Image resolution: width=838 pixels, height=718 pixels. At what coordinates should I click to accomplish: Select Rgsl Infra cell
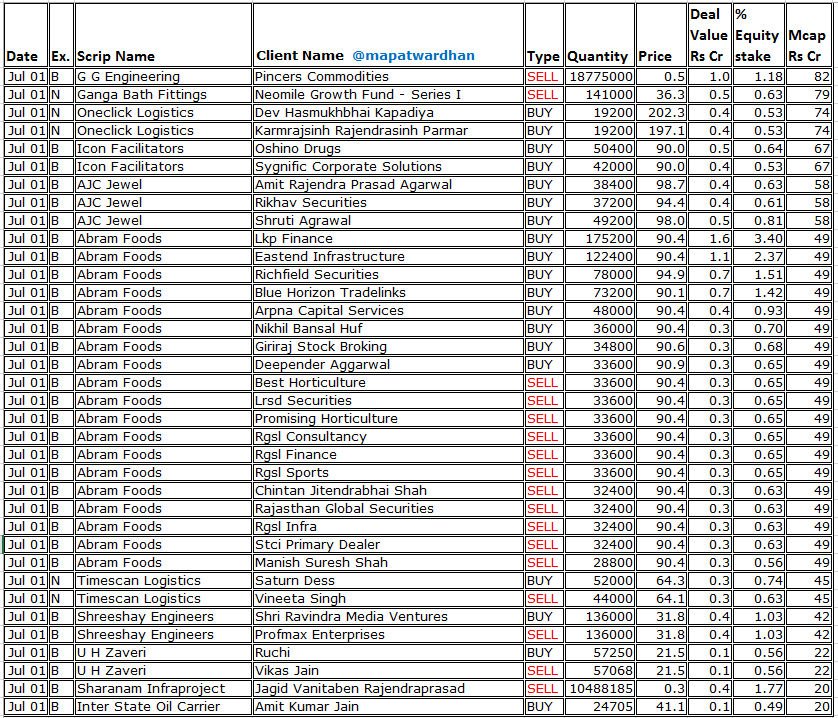[389, 527]
